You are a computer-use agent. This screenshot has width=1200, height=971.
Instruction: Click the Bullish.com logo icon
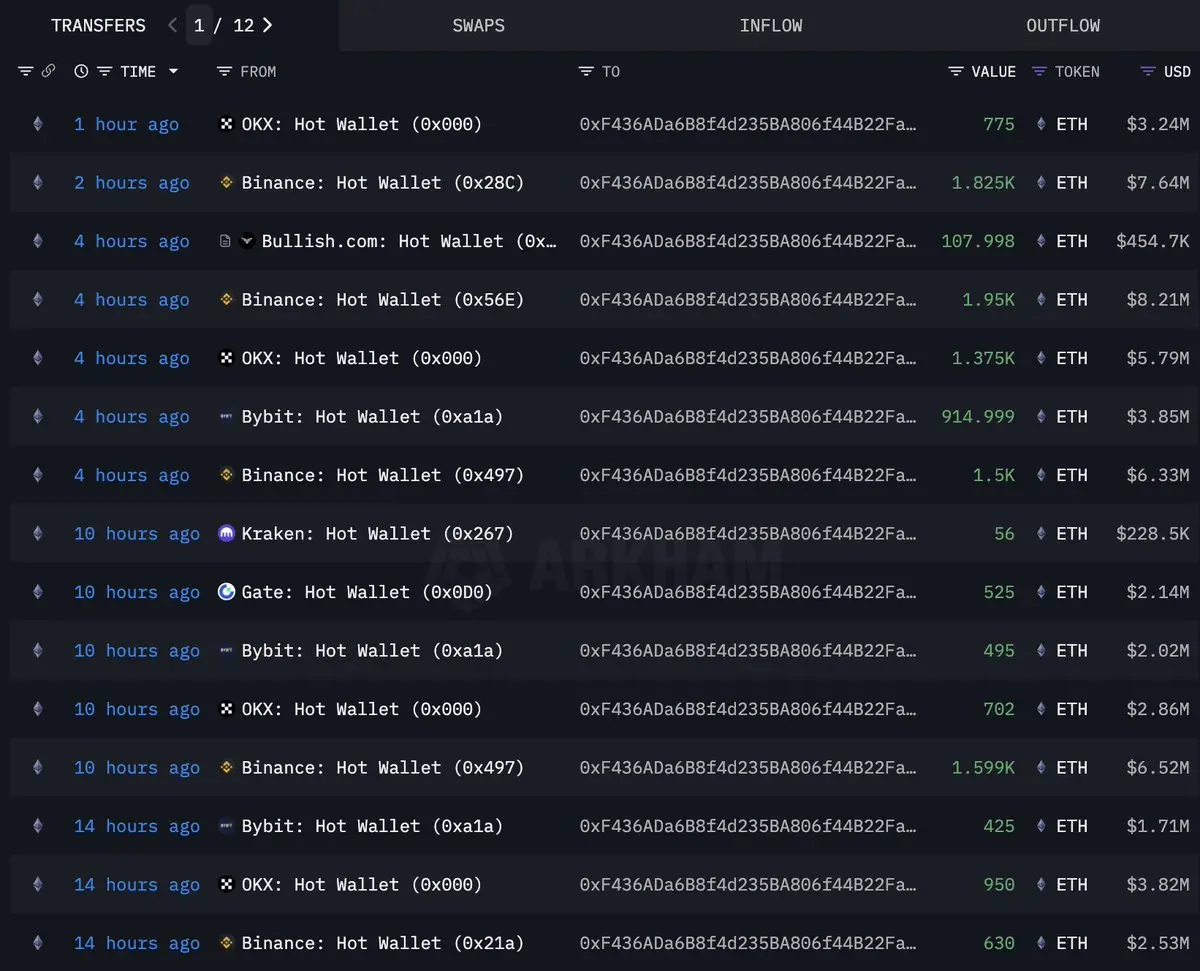[248, 241]
